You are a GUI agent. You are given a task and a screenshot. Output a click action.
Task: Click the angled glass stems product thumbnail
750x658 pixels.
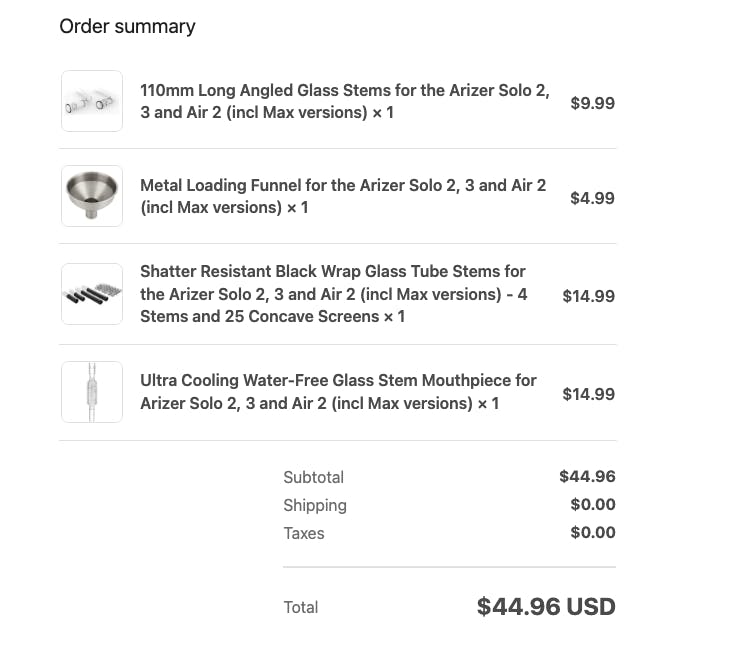(x=92, y=101)
